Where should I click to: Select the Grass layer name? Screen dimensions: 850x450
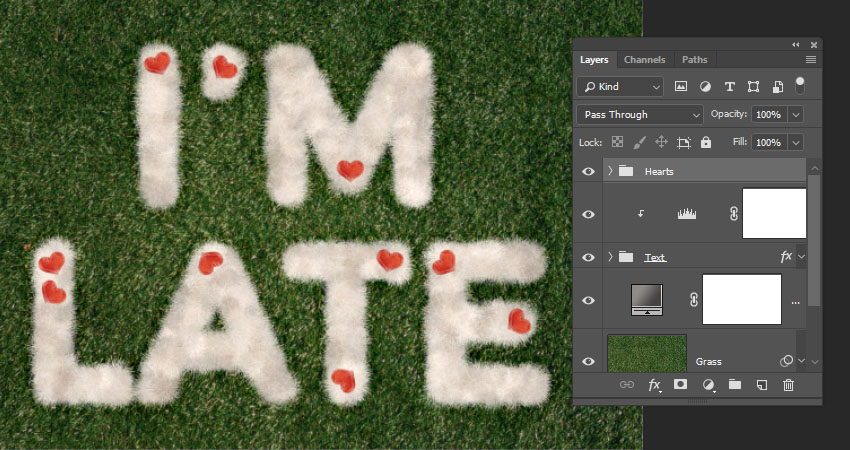tap(709, 362)
